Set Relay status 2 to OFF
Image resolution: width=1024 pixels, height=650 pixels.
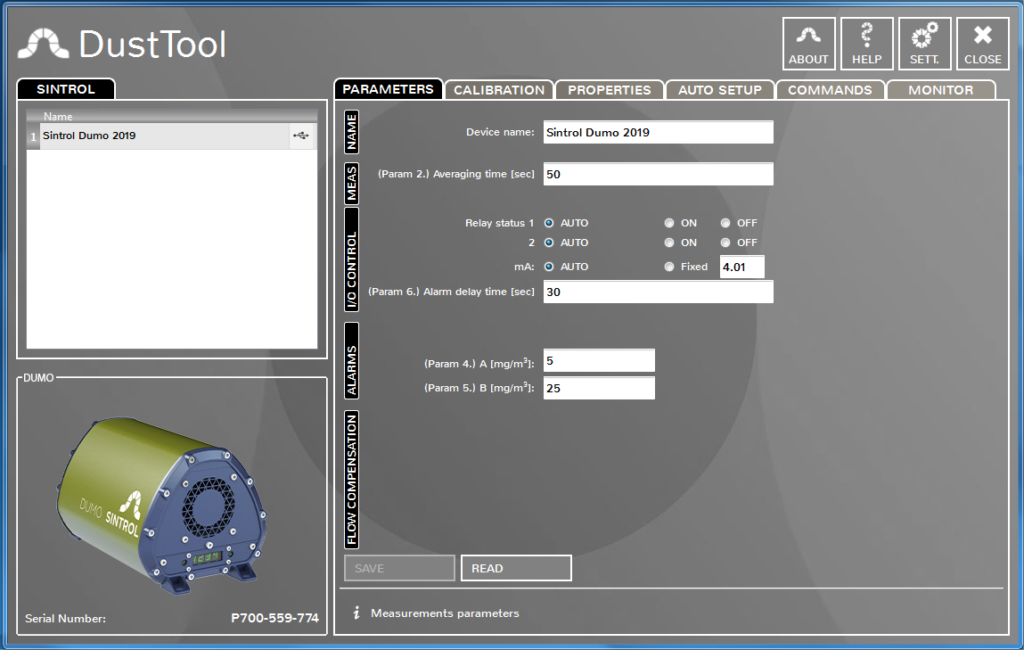point(725,242)
